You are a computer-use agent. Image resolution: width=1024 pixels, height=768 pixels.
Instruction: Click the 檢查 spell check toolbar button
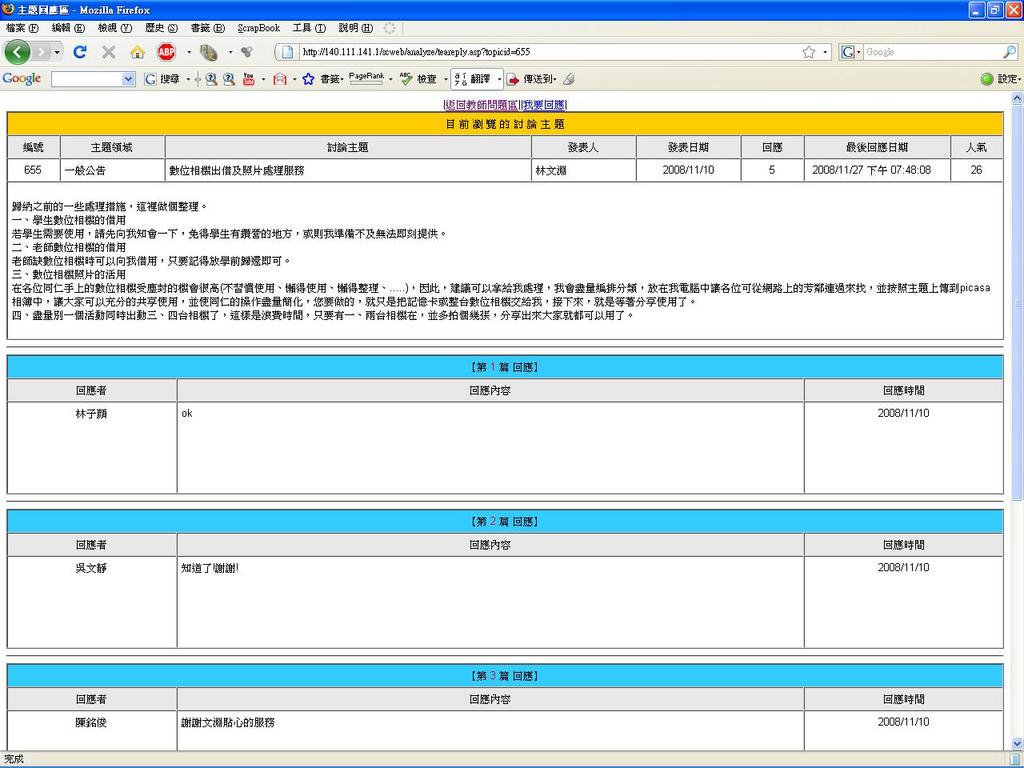[420, 79]
